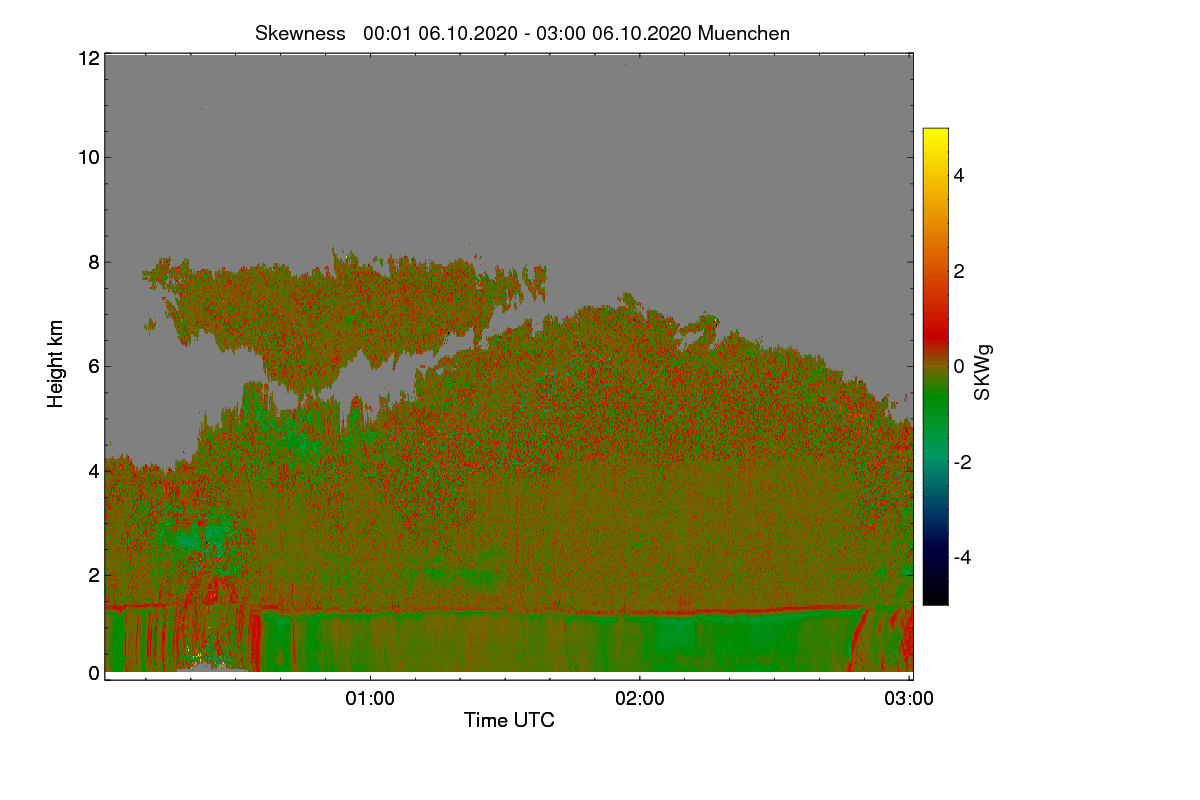
Task: Click the black bottom of the colorbar
Action: pyautogui.click(x=935, y=597)
